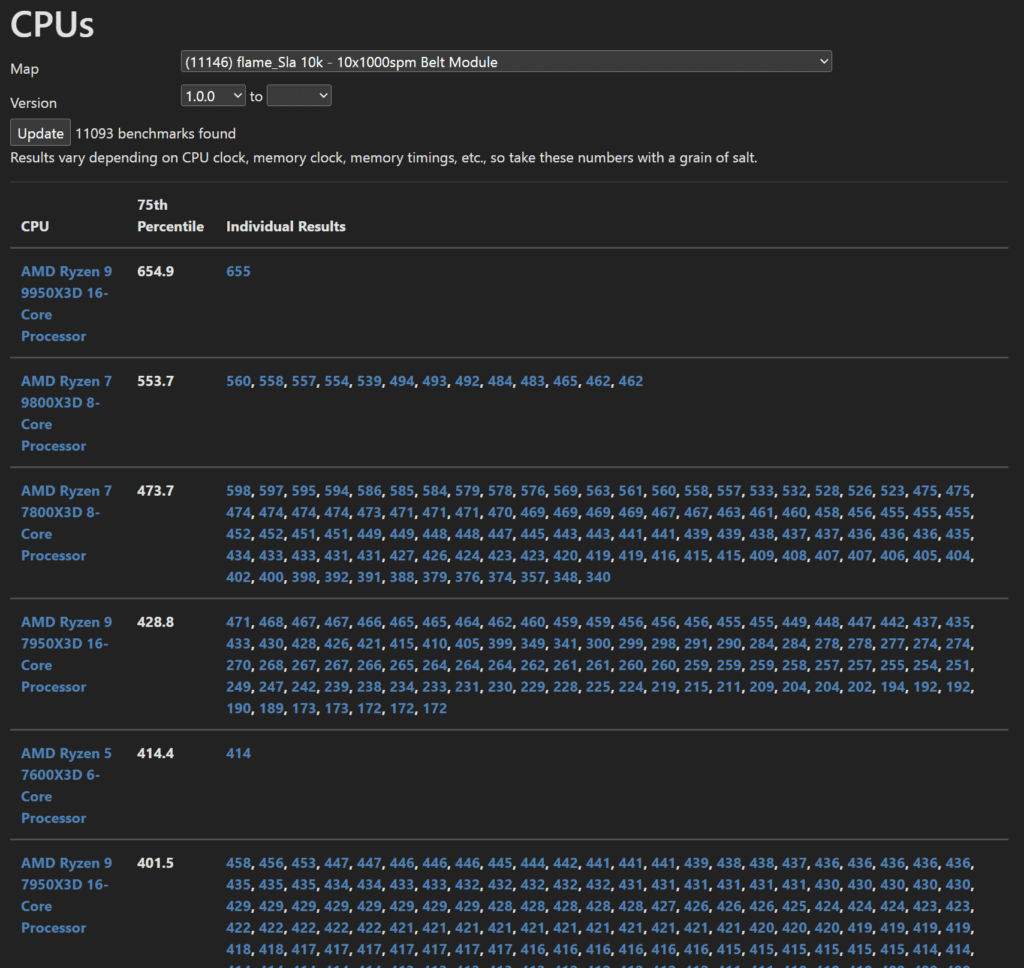Open the 484 result for Ryzen 7 9800X3D
The height and width of the screenshot is (968, 1024).
pyautogui.click(x=500, y=381)
